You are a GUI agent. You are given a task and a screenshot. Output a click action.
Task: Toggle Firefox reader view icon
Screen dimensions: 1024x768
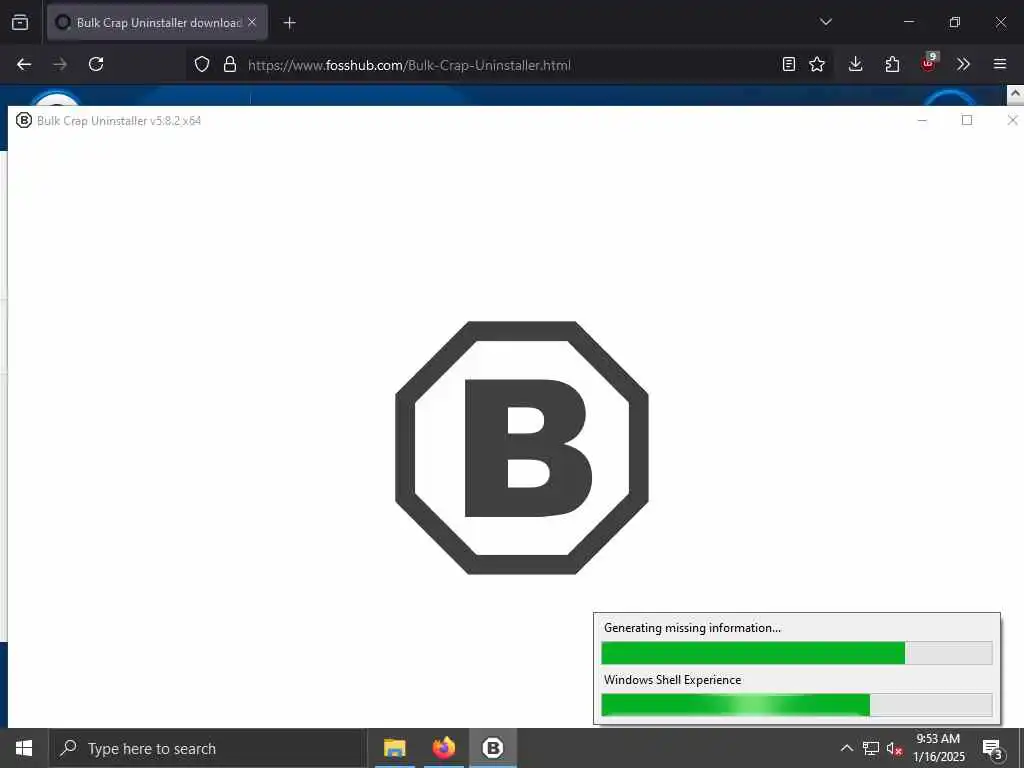[789, 64]
